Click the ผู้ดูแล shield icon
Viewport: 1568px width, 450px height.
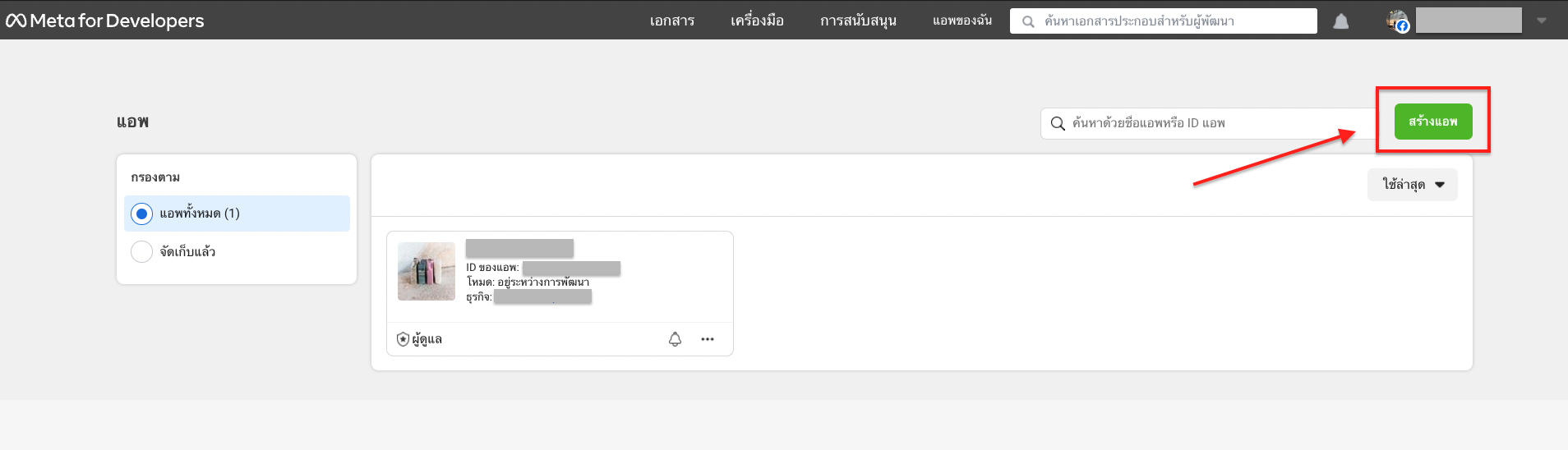(403, 339)
